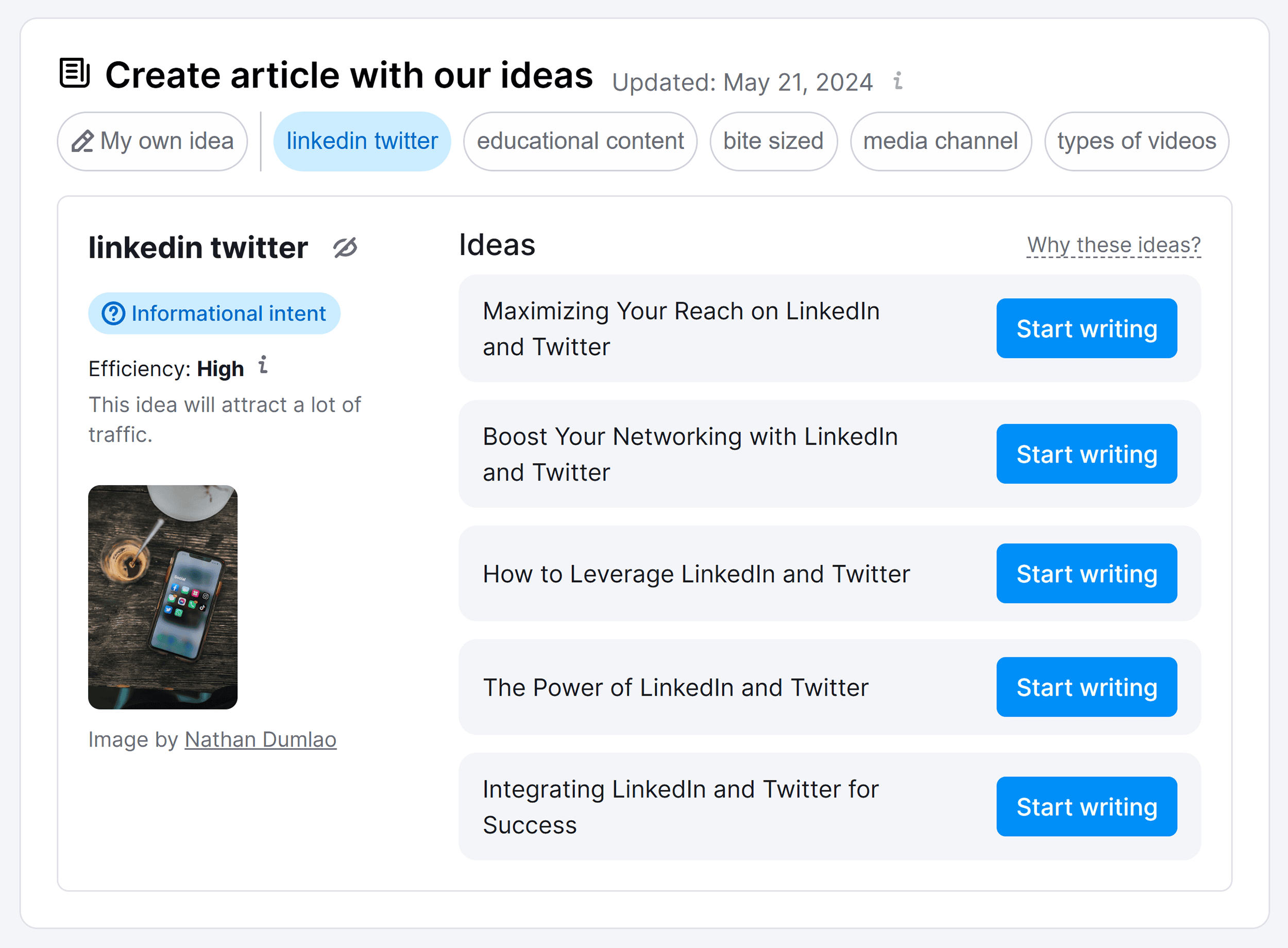Start writing Maximizing Your Reach on LinkedIn and Twitter

[1087, 328]
